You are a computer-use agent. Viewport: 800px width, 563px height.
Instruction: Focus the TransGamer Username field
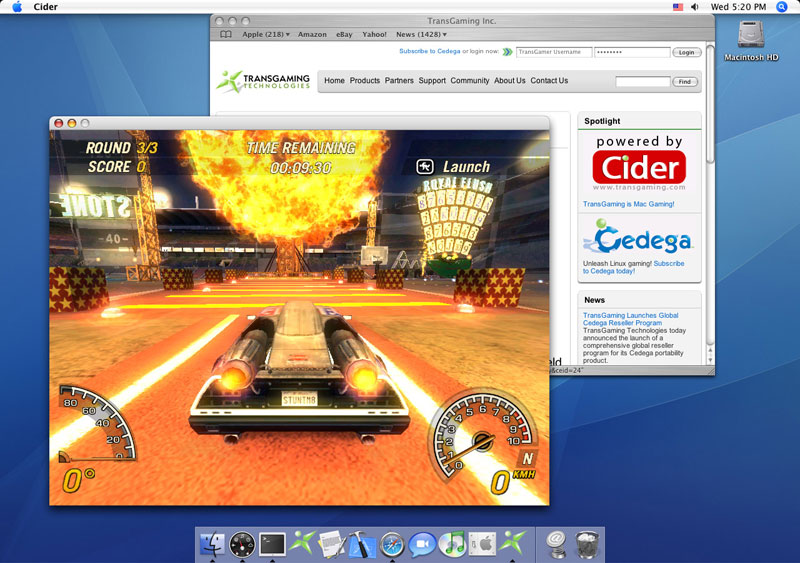click(554, 52)
